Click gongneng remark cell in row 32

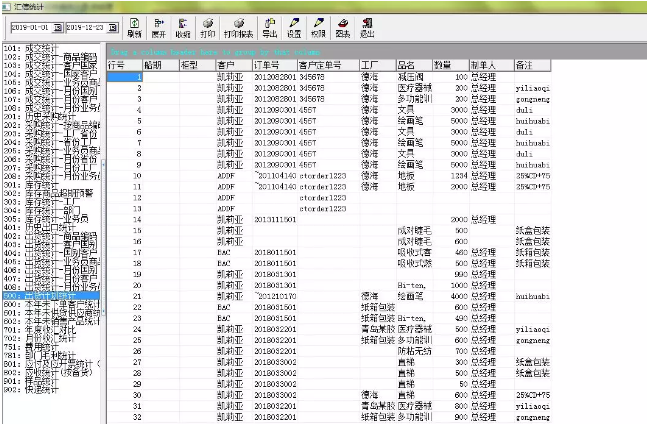pyautogui.click(x=533, y=417)
